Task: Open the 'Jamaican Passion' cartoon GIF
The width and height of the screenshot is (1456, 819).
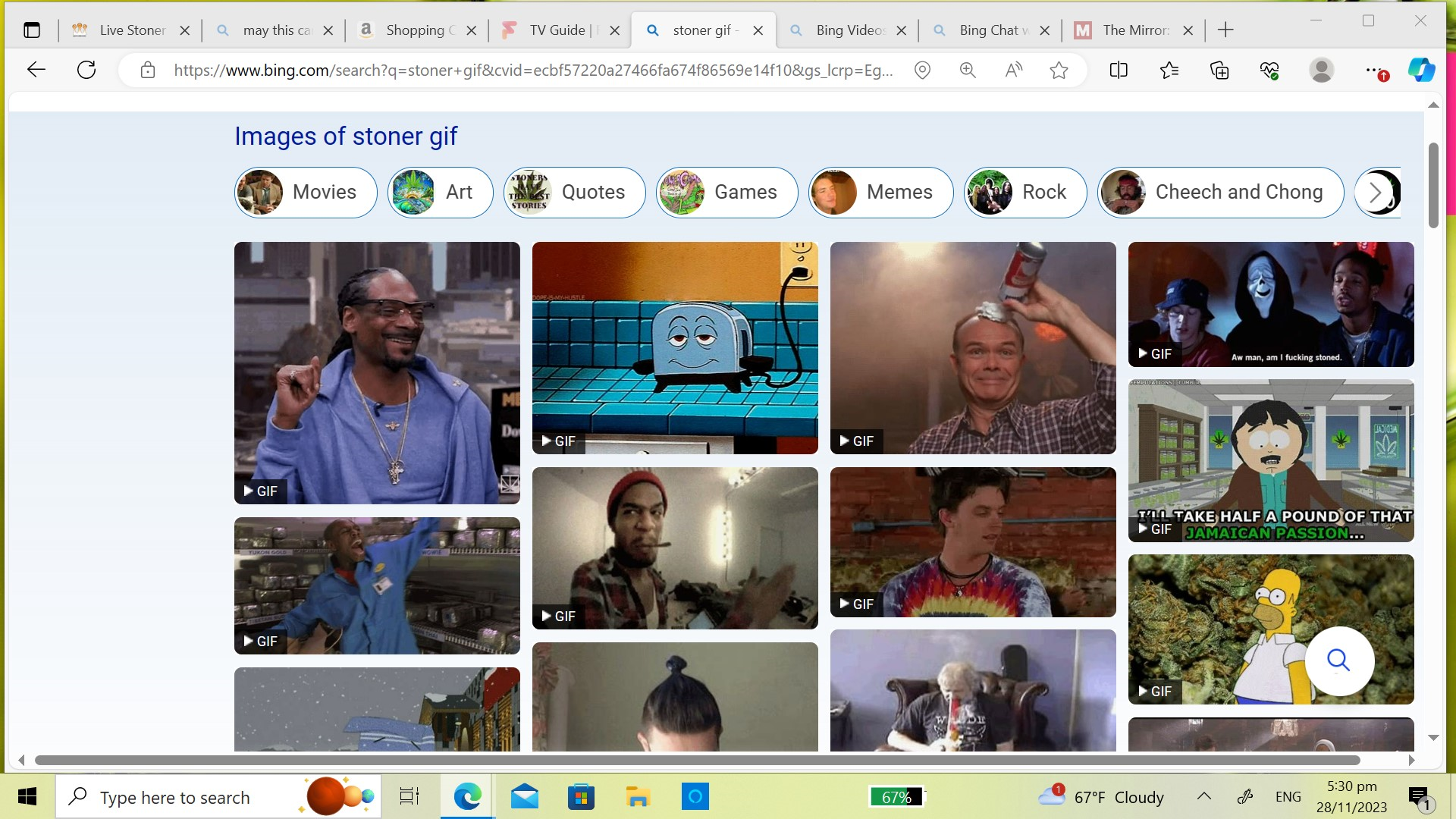Action: point(1271,461)
